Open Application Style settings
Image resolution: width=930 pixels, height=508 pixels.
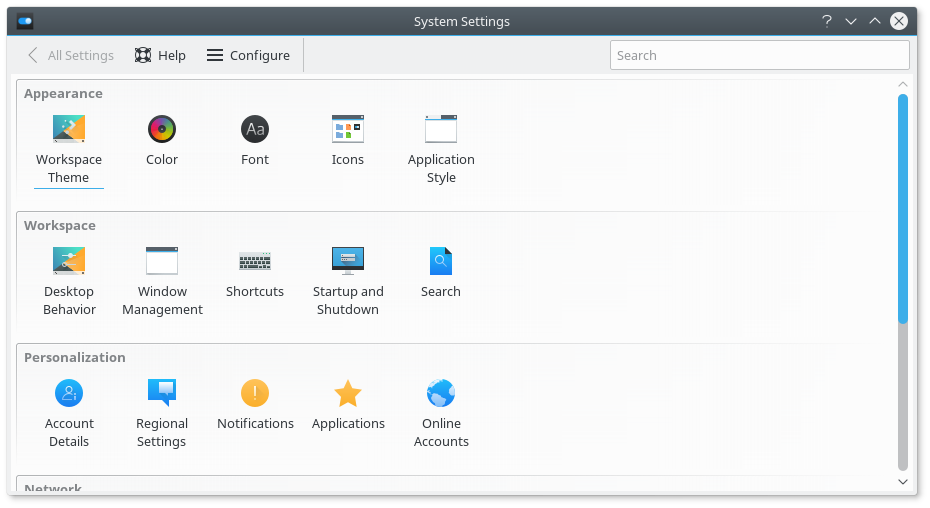click(x=441, y=149)
